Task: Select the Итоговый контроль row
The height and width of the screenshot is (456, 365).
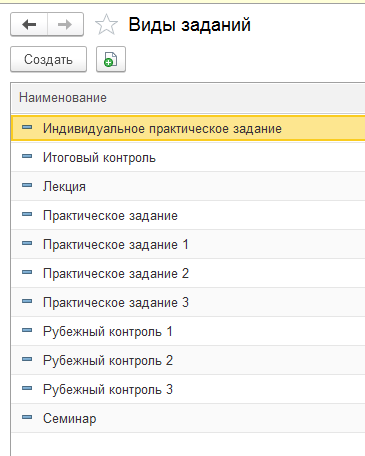Action: 188,157
